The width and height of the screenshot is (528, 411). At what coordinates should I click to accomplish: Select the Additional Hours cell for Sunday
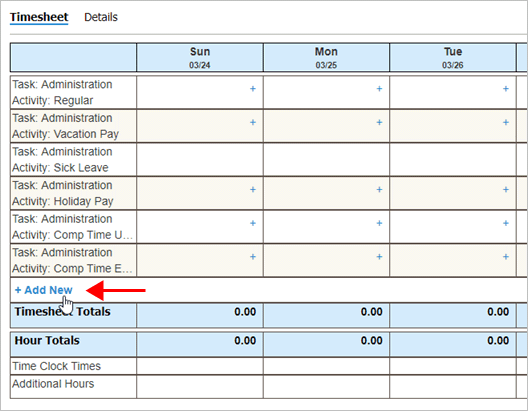click(200, 387)
